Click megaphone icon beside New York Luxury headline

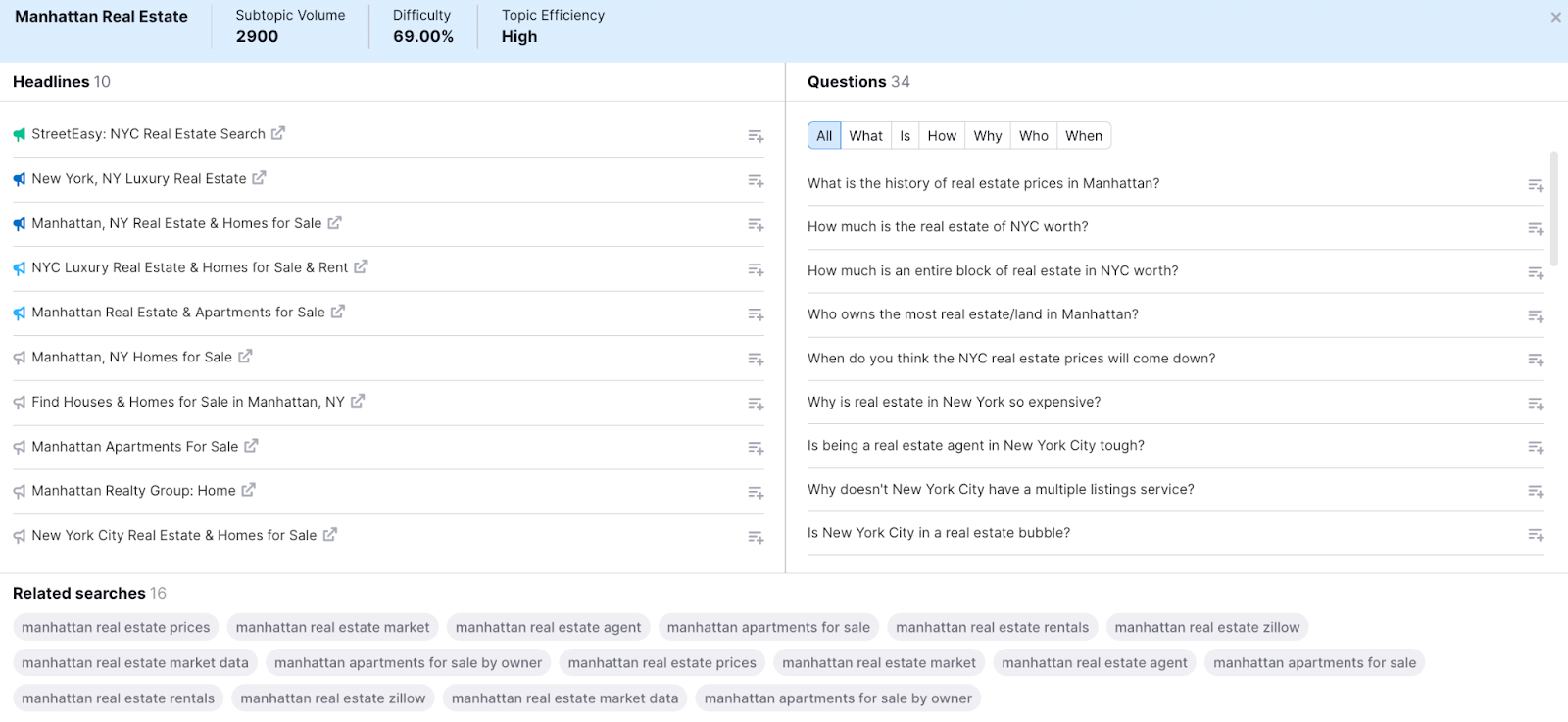click(x=20, y=179)
